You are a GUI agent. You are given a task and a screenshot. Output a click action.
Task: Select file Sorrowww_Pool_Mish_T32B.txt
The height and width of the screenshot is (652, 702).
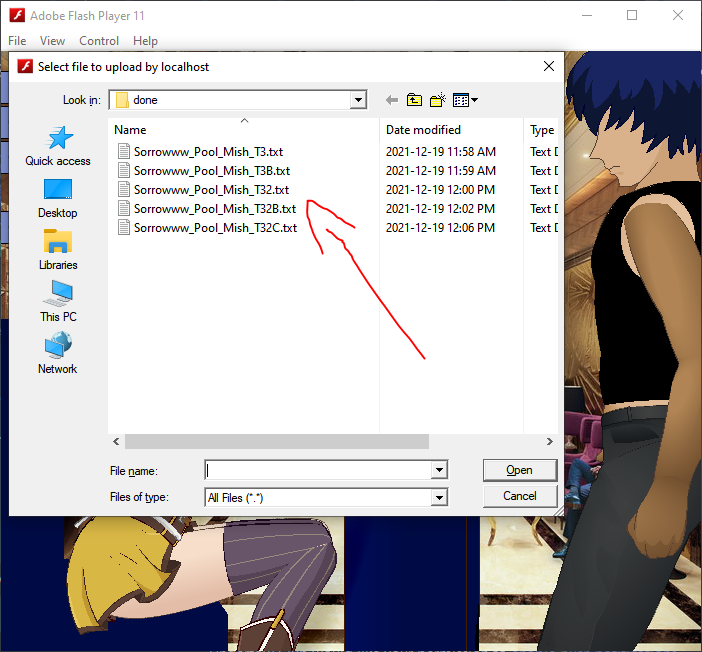point(215,209)
